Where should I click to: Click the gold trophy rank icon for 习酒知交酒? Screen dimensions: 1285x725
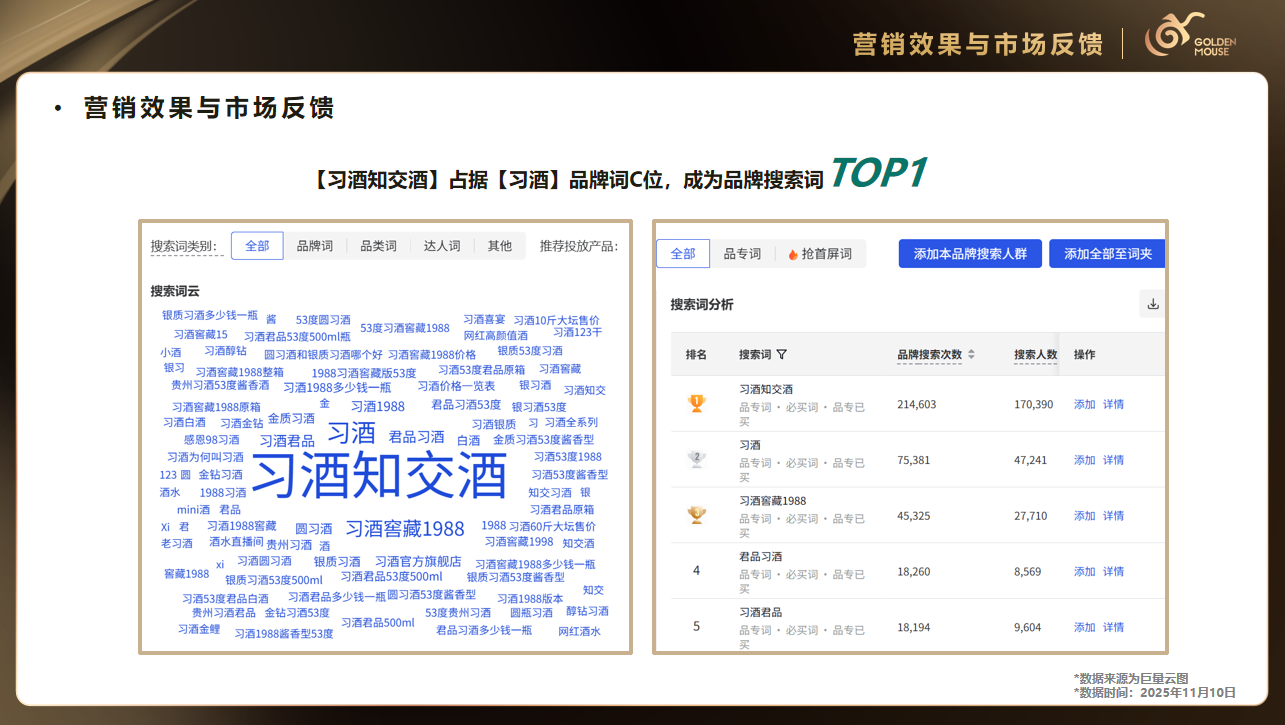(697, 403)
